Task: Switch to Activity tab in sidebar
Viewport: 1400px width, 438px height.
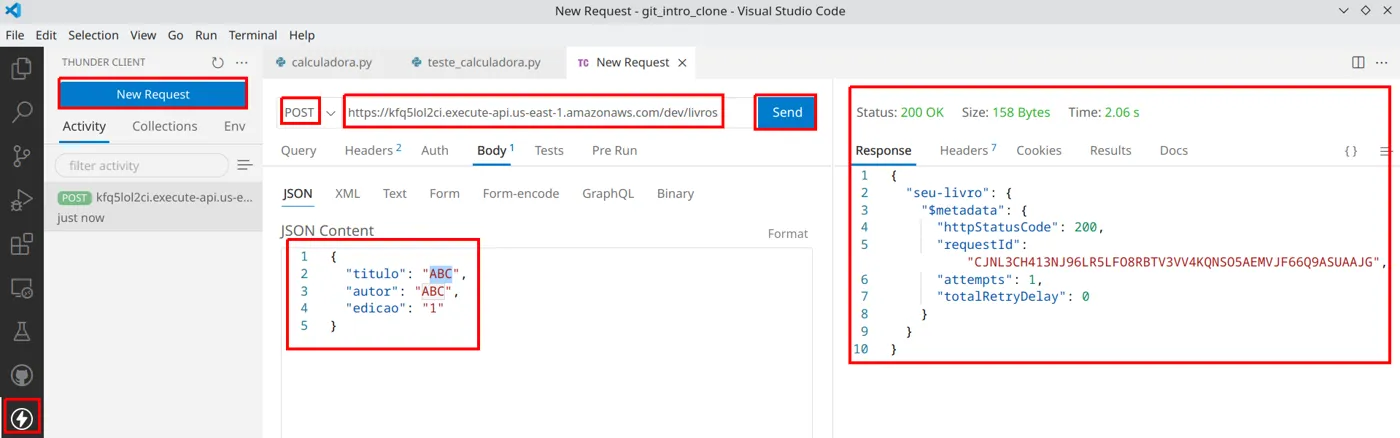Action: pyautogui.click(x=84, y=126)
